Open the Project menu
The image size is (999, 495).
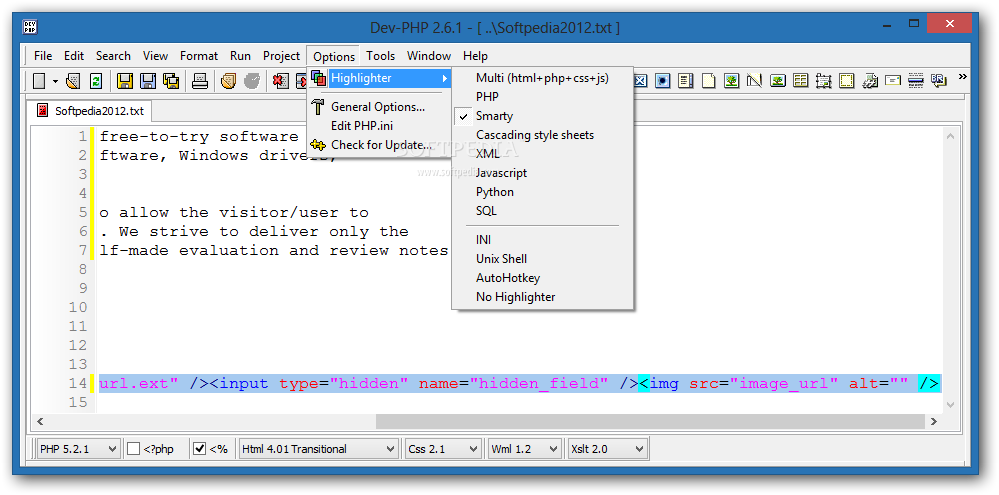pos(281,56)
